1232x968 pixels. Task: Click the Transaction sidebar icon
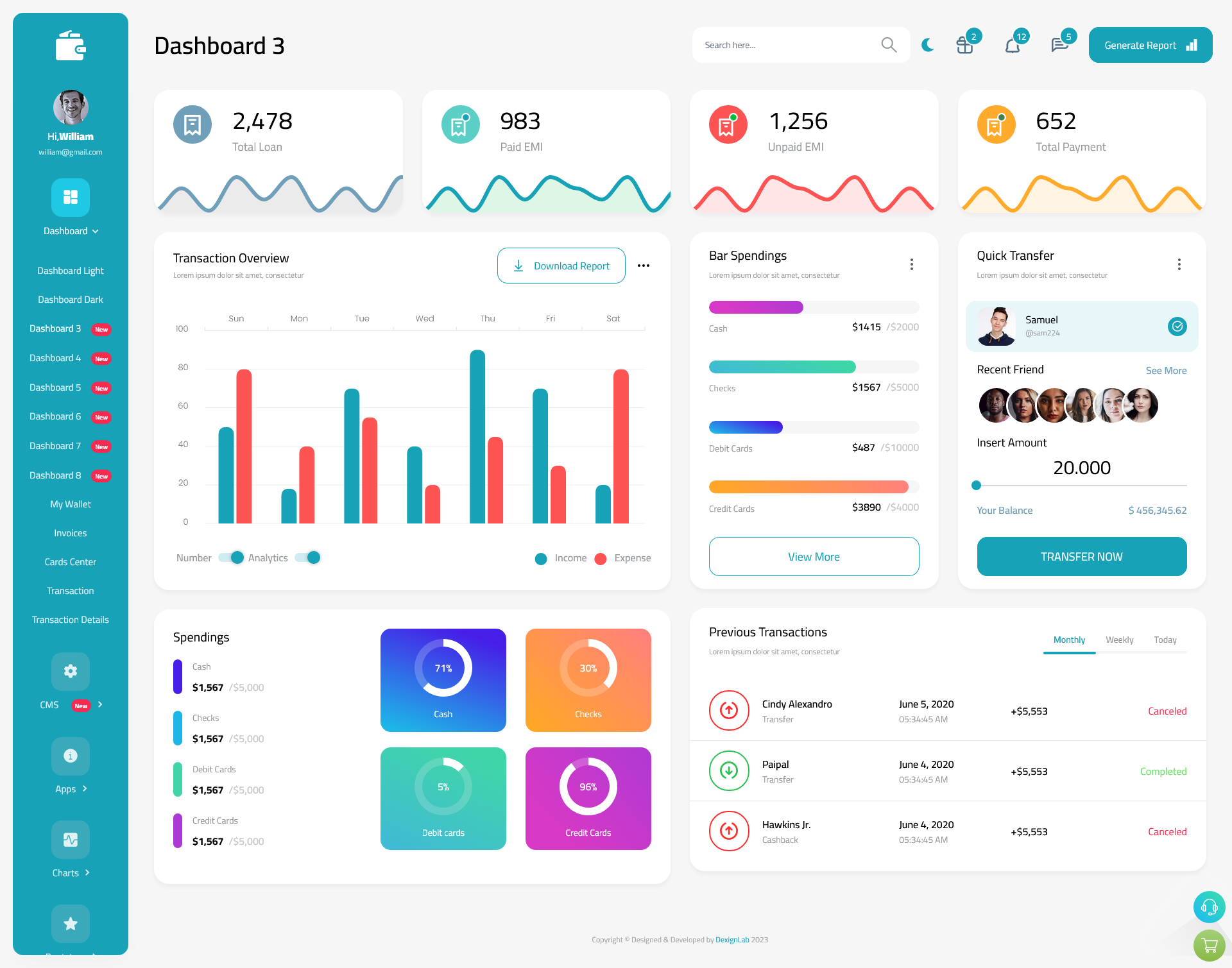pyautogui.click(x=69, y=590)
